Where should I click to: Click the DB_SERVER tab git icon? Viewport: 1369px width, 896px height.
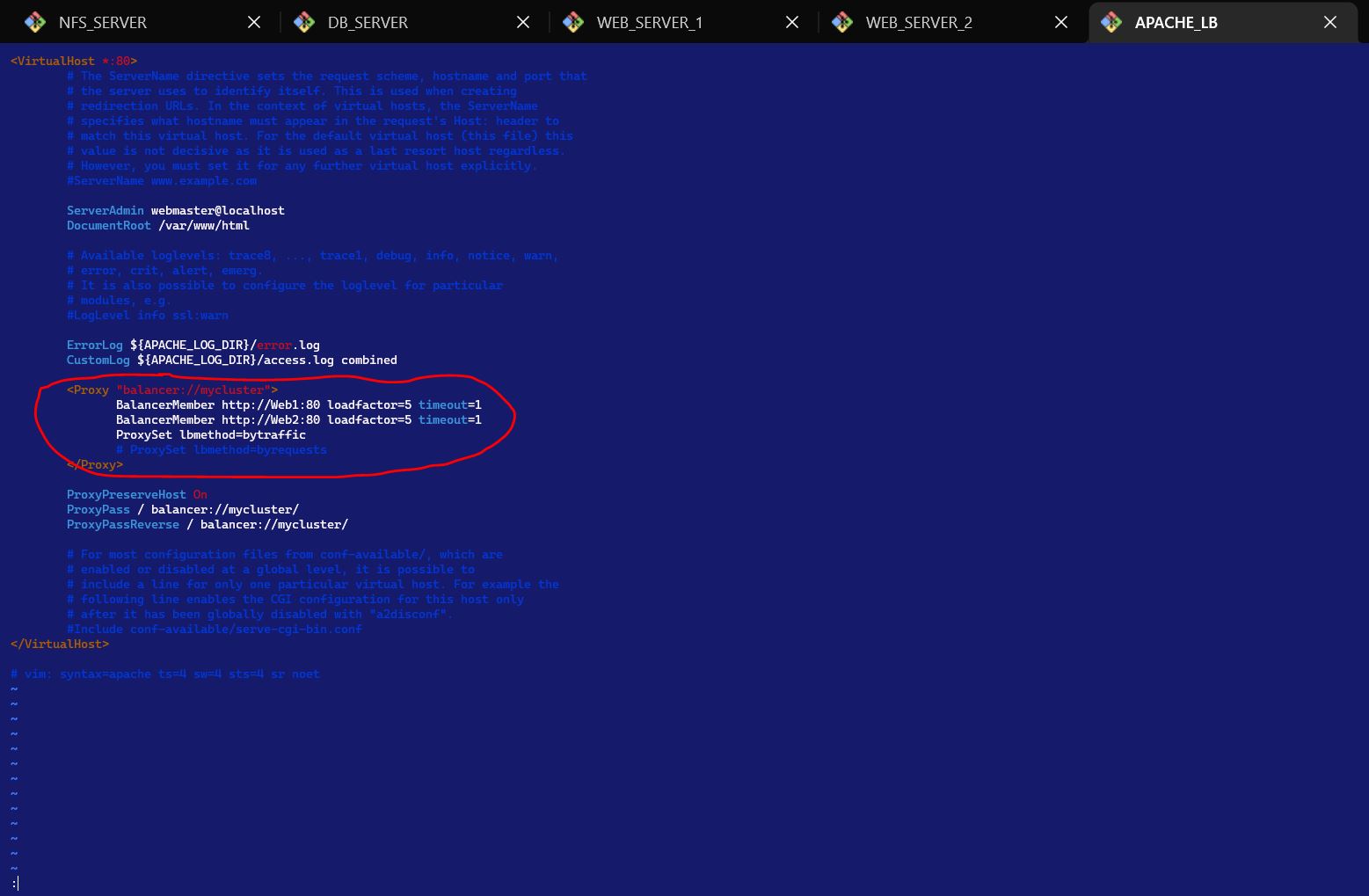(x=304, y=22)
